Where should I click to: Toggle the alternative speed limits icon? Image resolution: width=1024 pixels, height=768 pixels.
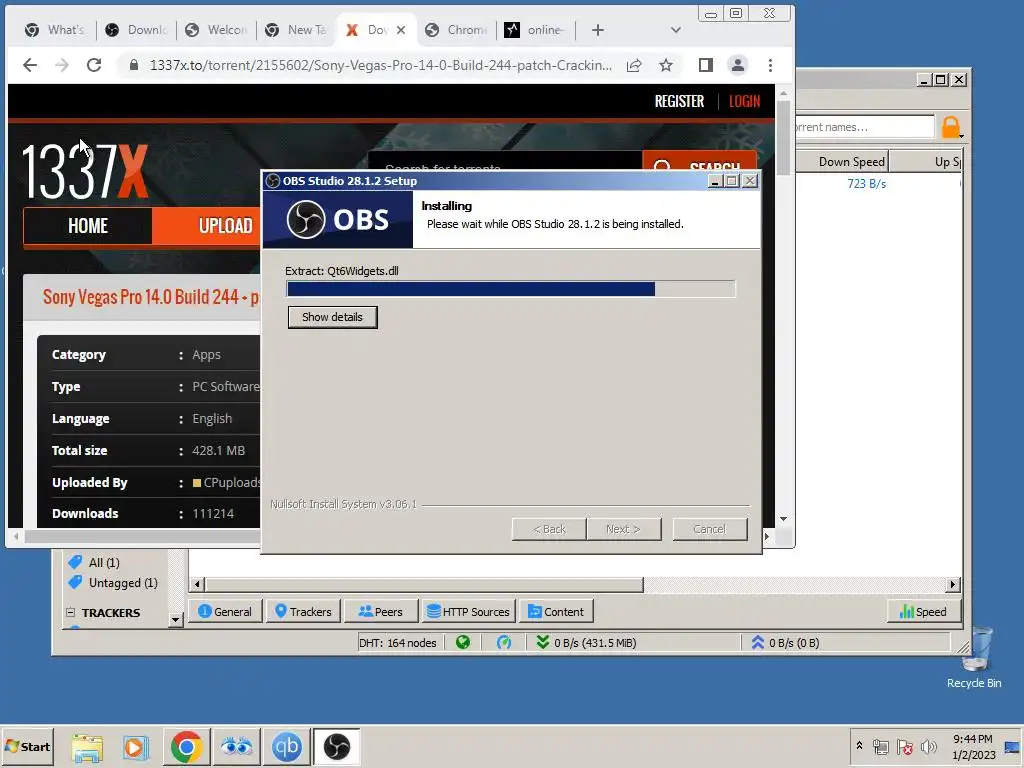pyautogui.click(x=504, y=643)
